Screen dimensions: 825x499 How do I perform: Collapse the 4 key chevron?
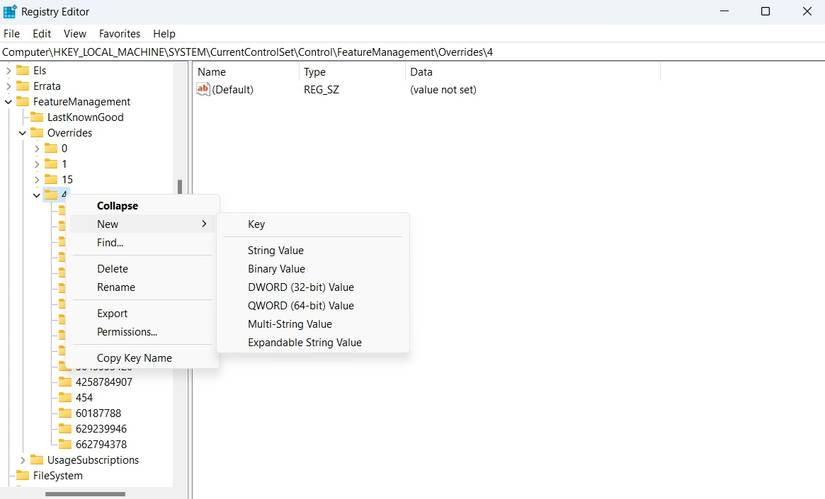click(37, 195)
